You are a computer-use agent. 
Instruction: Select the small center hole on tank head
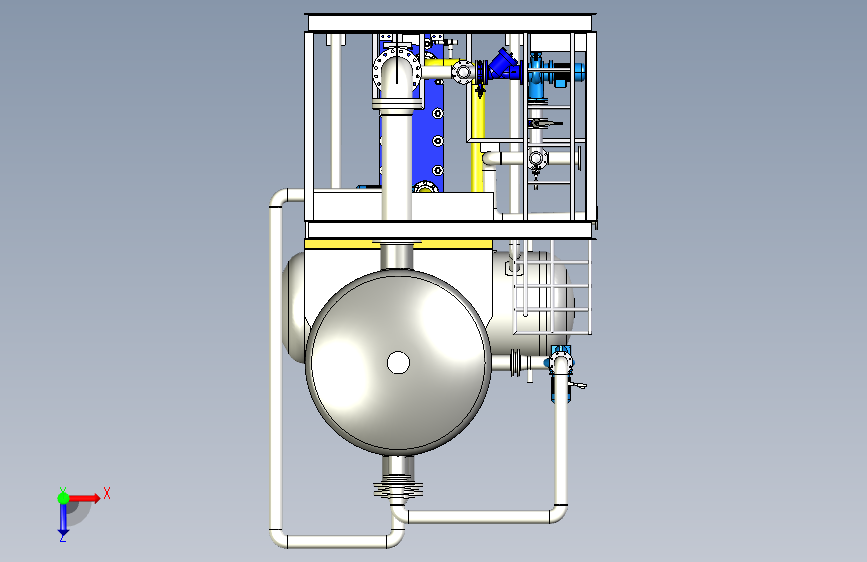(398, 363)
